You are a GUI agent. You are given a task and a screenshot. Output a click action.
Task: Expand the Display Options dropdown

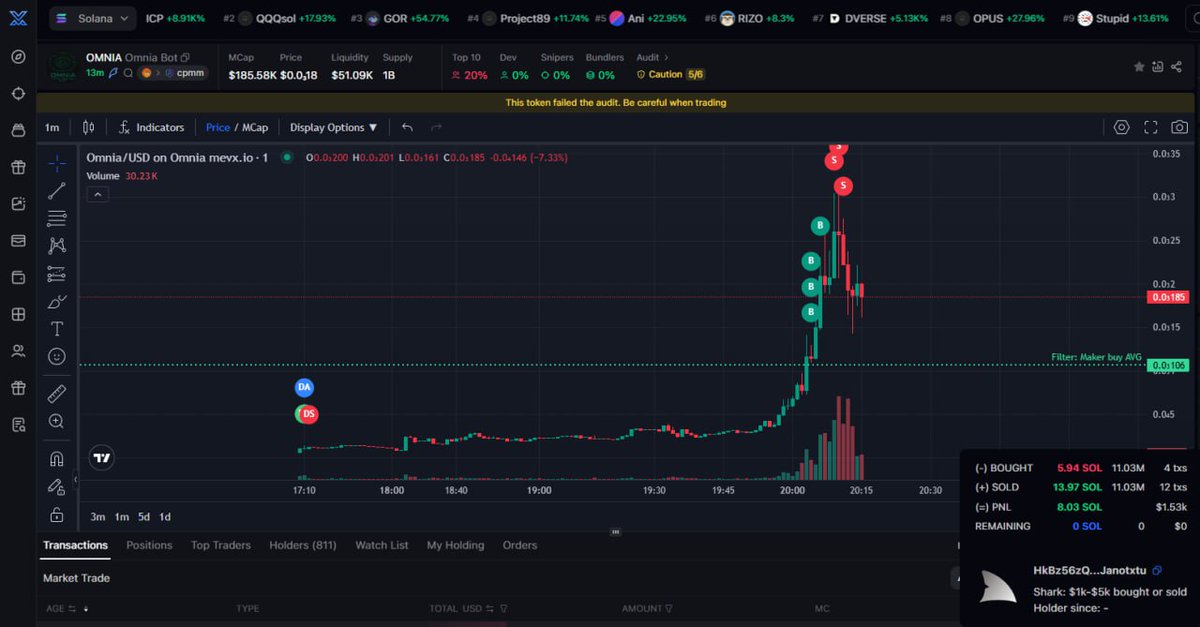pos(334,127)
